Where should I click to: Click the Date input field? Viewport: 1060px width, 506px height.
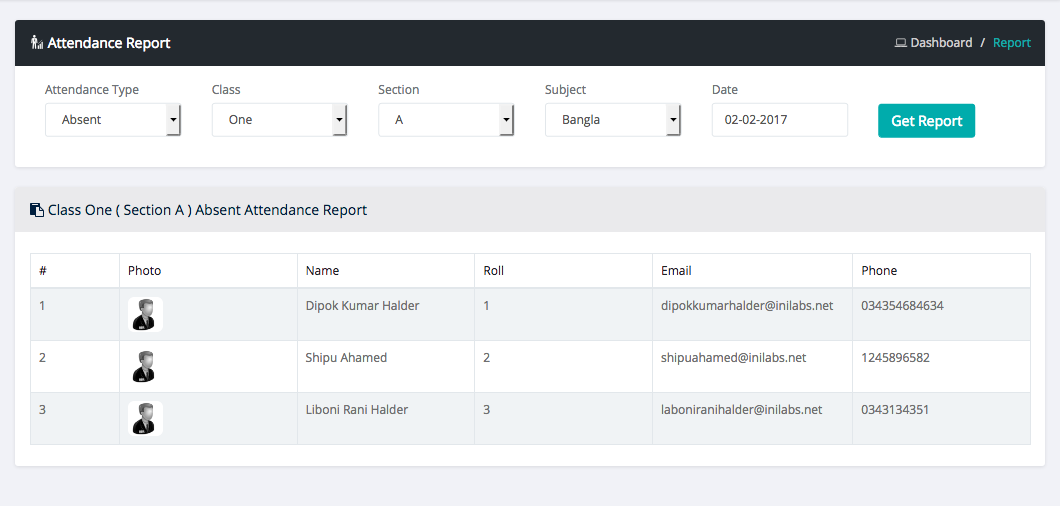(779, 120)
